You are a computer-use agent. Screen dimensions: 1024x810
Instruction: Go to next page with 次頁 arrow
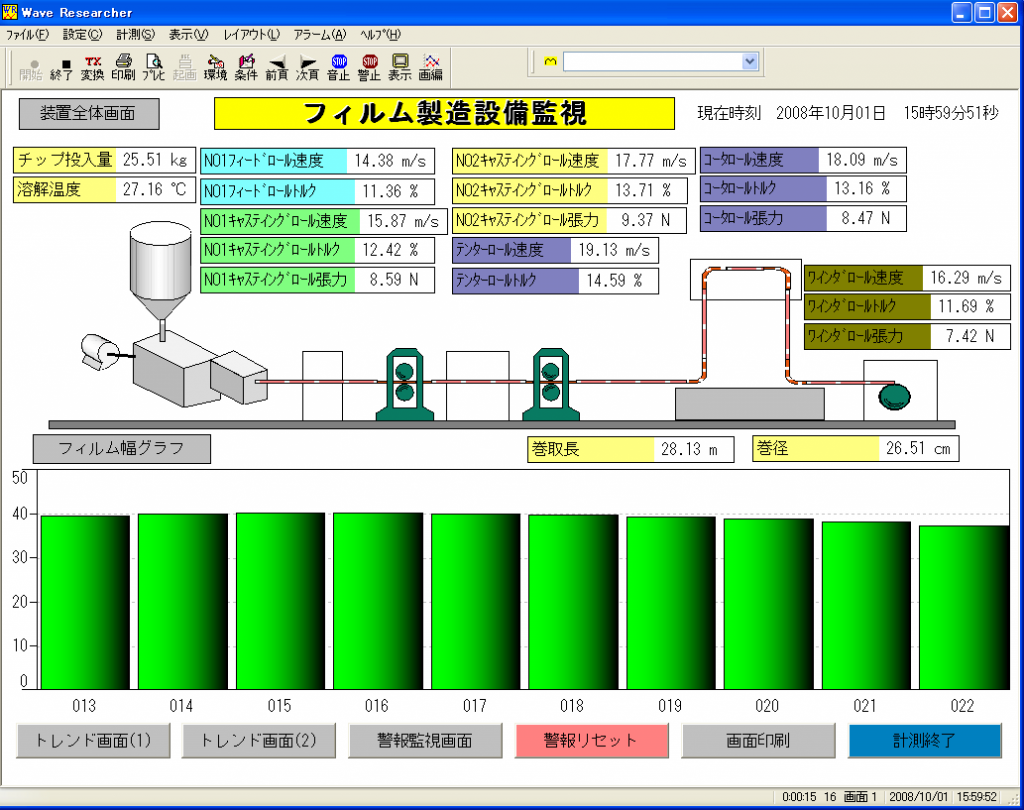pos(307,68)
